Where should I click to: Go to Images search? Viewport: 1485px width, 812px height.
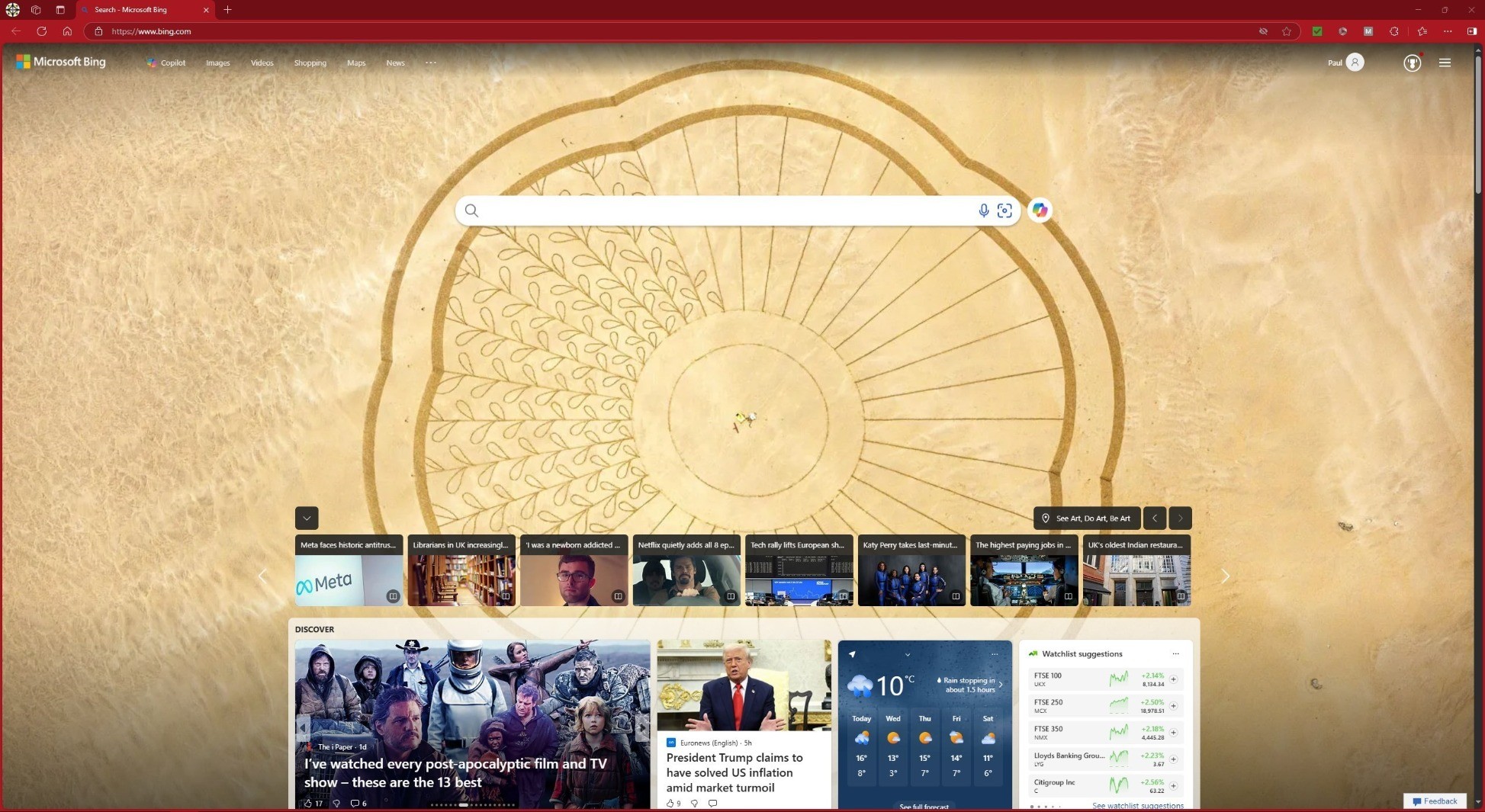click(218, 63)
